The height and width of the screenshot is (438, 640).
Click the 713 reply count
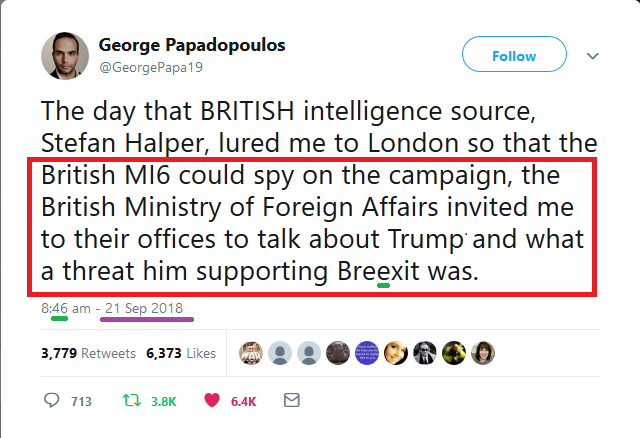click(x=81, y=402)
